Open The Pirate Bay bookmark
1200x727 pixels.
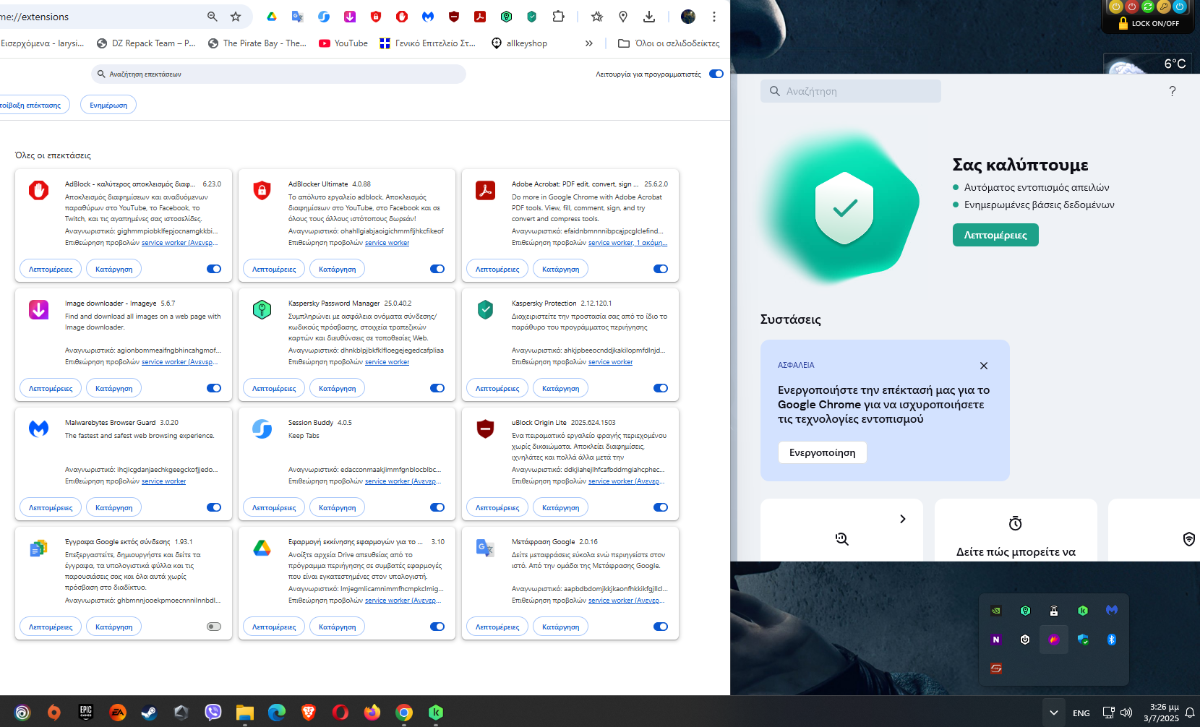(x=257, y=43)
